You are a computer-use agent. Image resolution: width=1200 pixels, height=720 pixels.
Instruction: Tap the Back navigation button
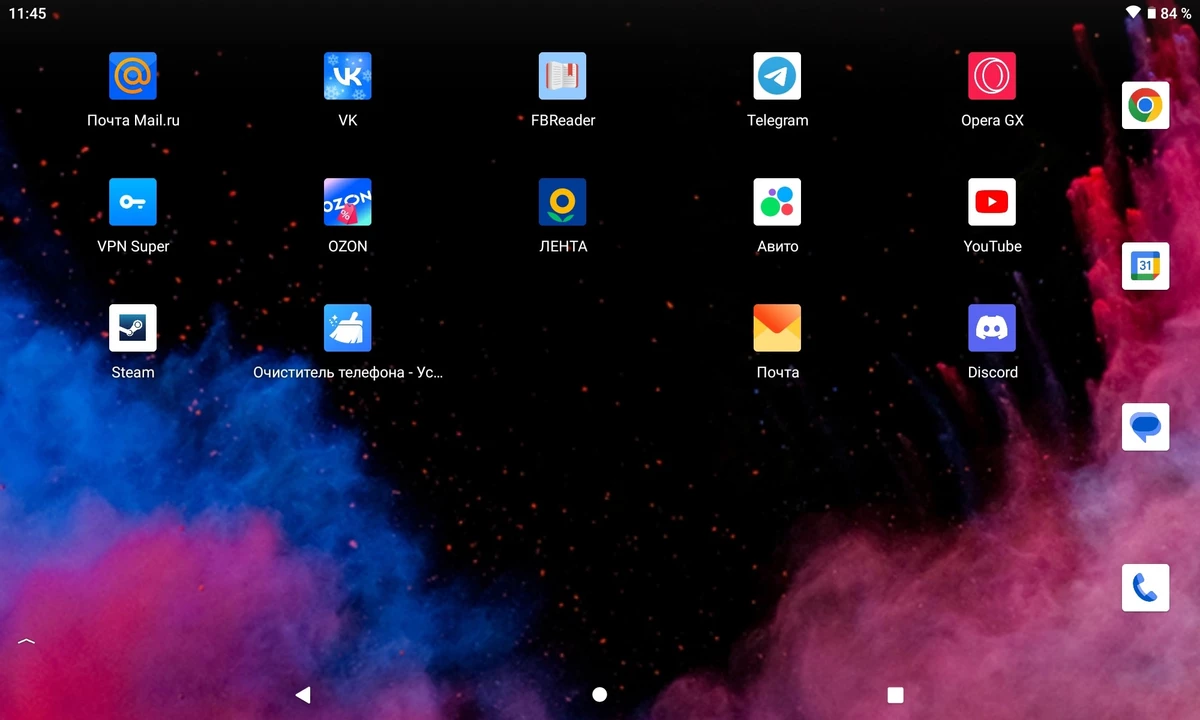303,695
